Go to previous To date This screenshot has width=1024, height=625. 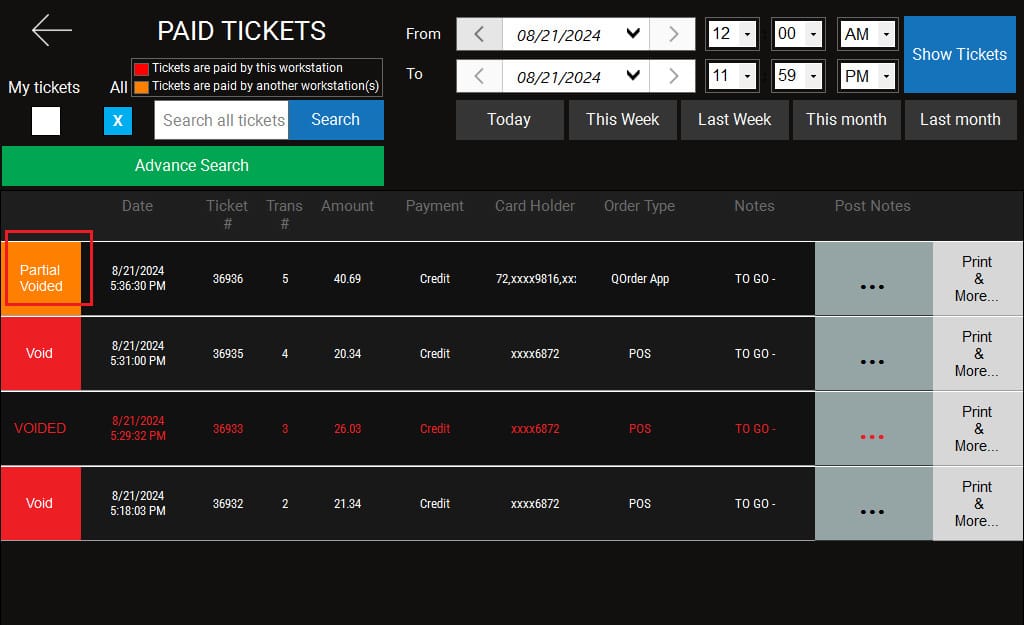(479, 76)
